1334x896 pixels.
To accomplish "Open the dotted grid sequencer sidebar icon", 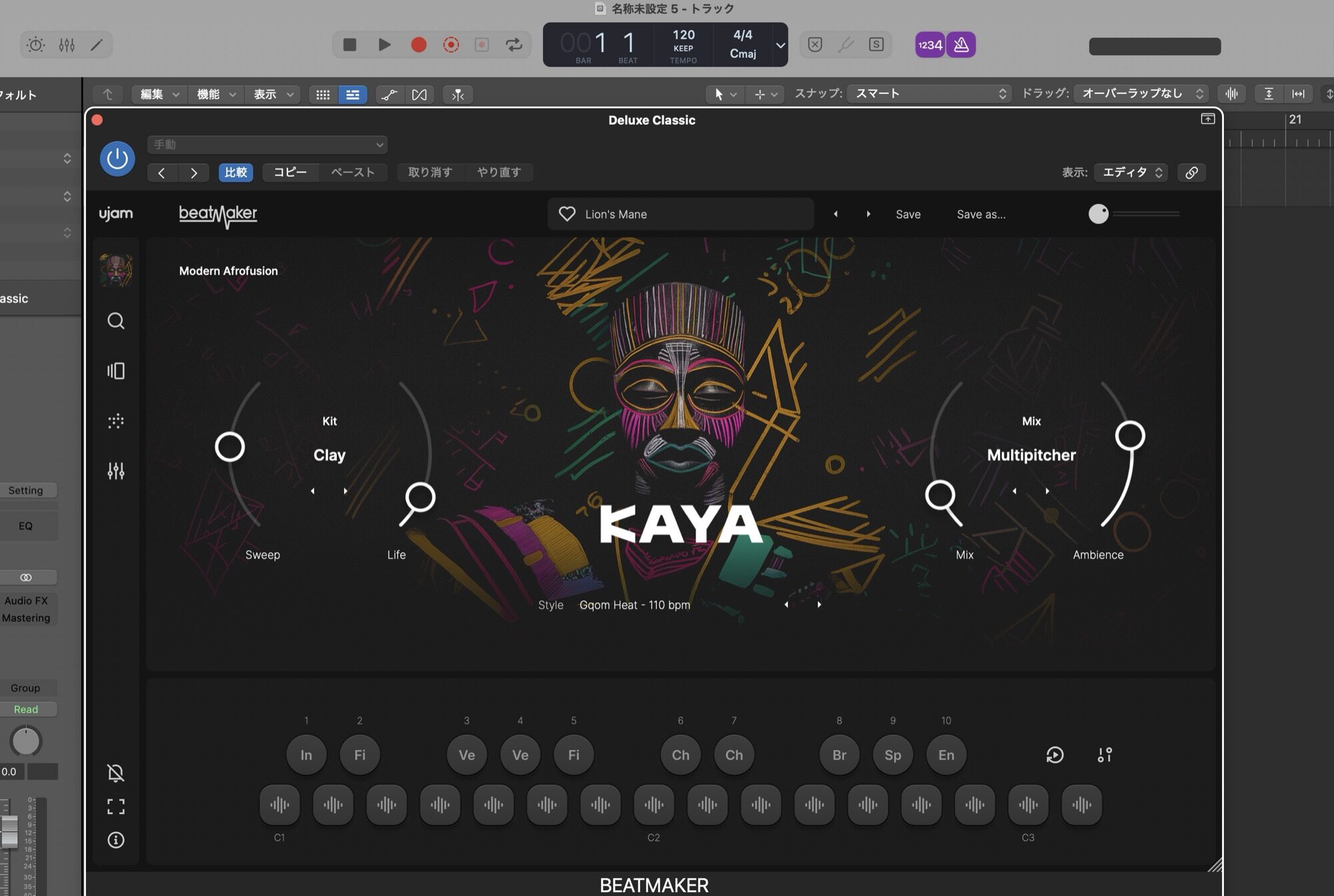I will pos(116,421).
